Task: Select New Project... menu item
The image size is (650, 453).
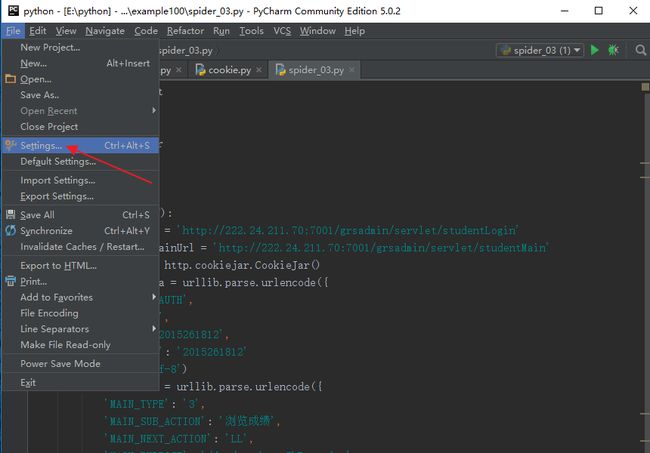Action: click(x=81, y=47)
